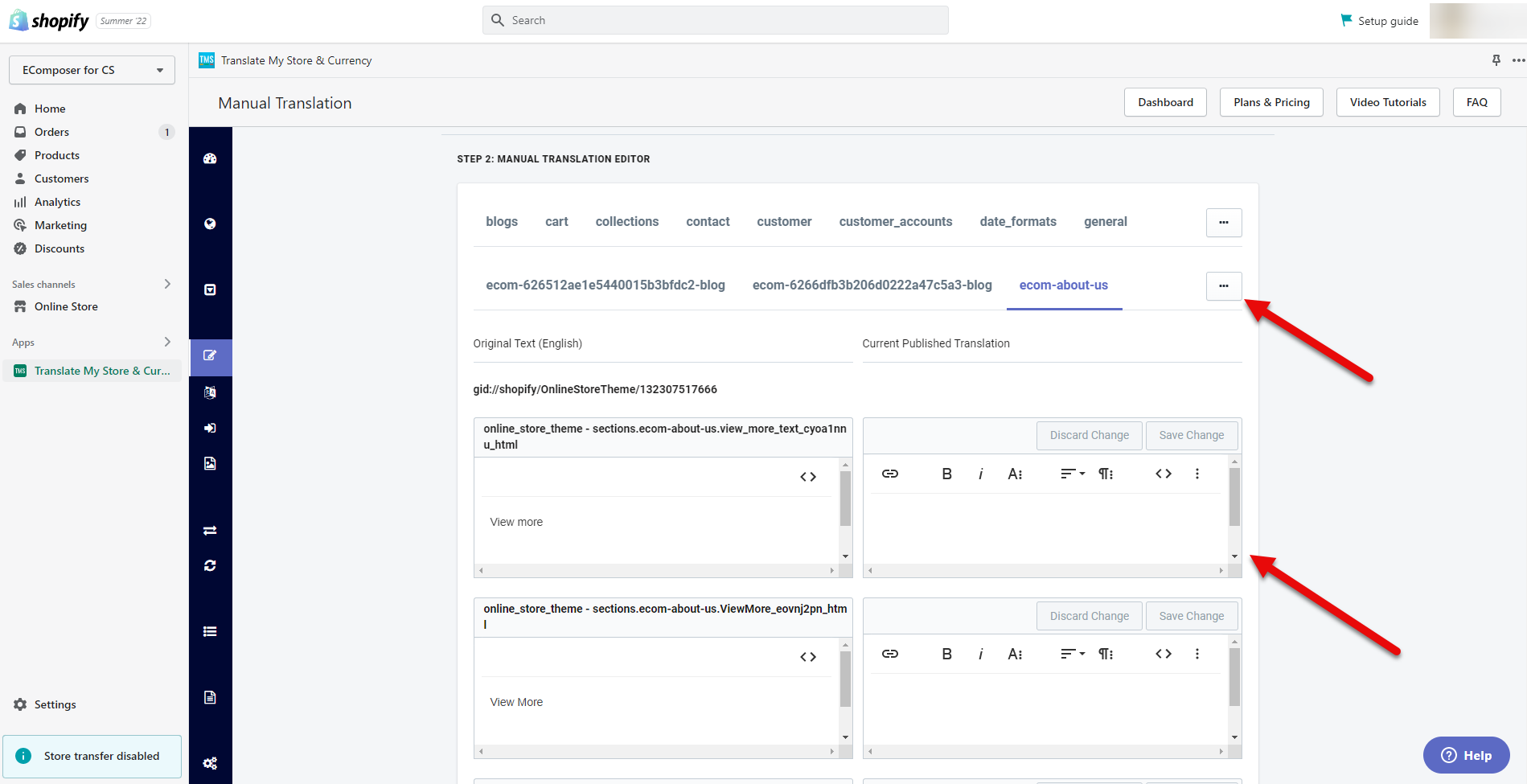Open the Plans & Pricing page
This screenshot has width=1527, height=784.
tap(1270, 102)
